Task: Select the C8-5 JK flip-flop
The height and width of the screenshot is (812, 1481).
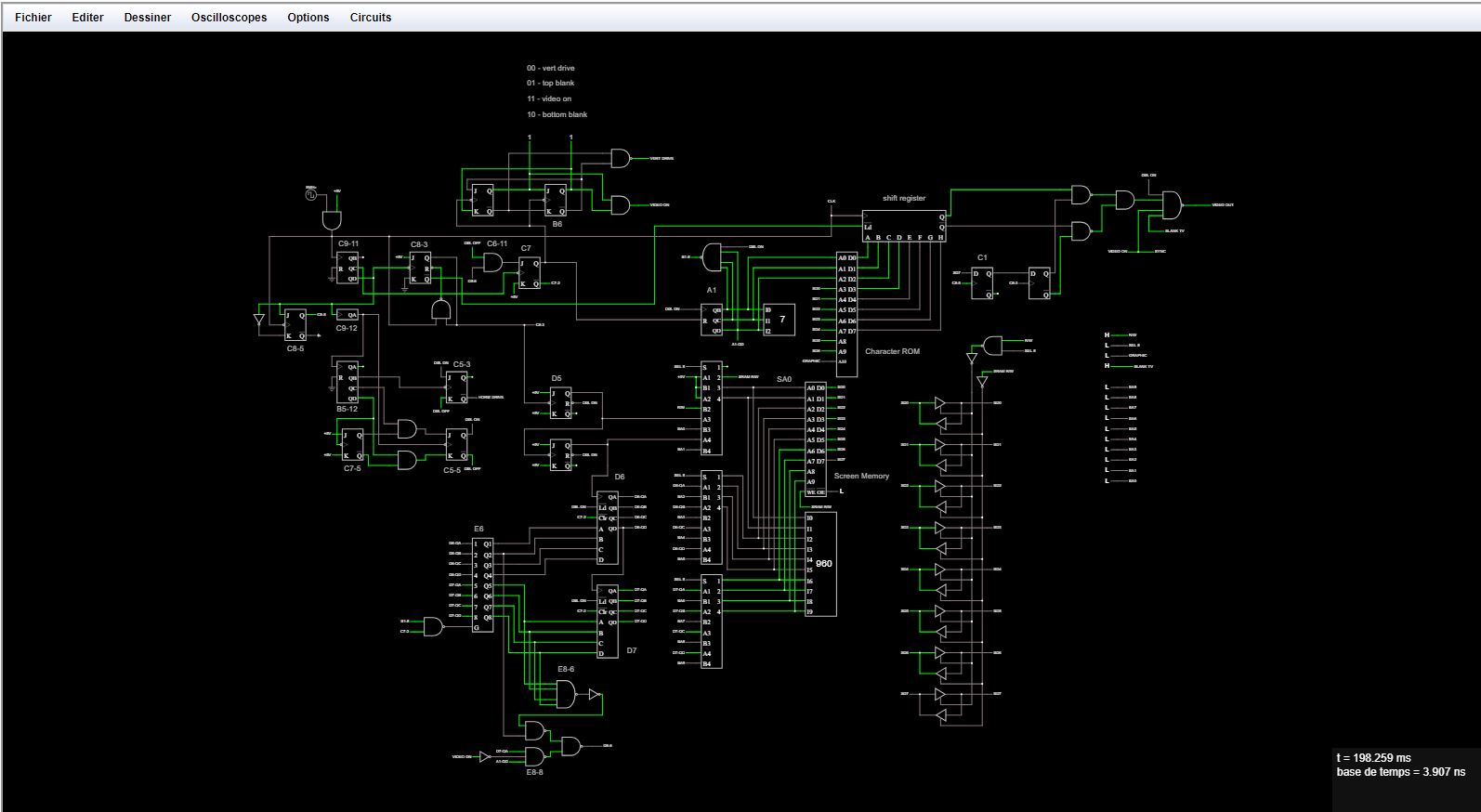Action: [295, 325]
